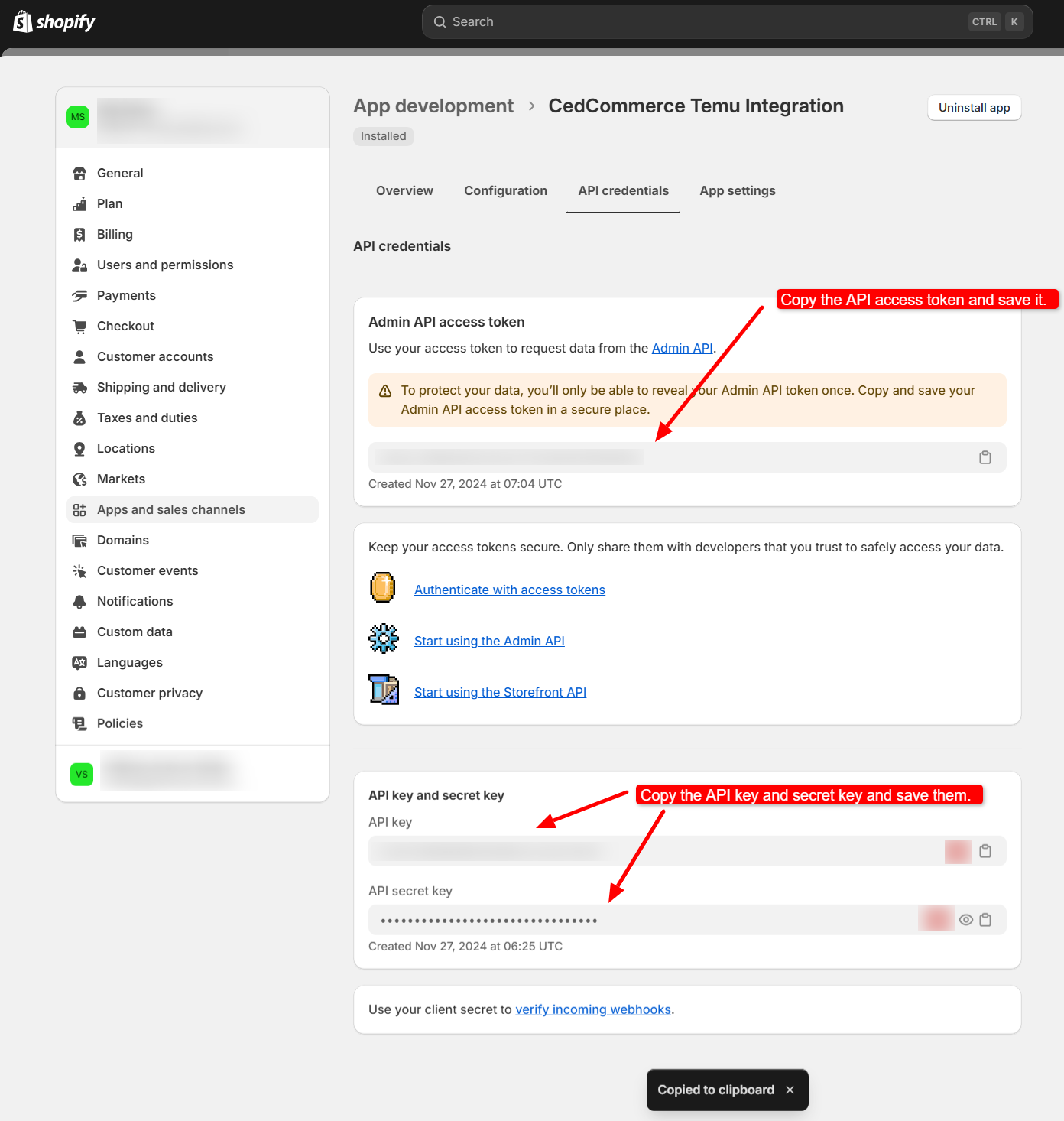
Task: Open Start using the Admin API link
Action: click(489, 642)
